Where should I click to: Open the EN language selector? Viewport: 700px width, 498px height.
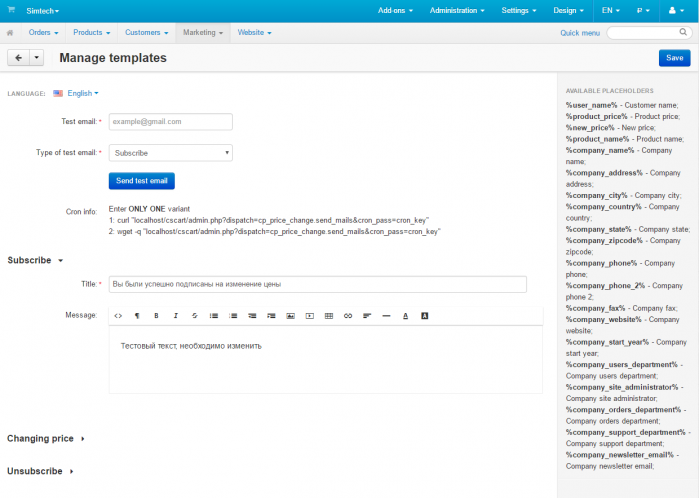[x=610, y=10]
